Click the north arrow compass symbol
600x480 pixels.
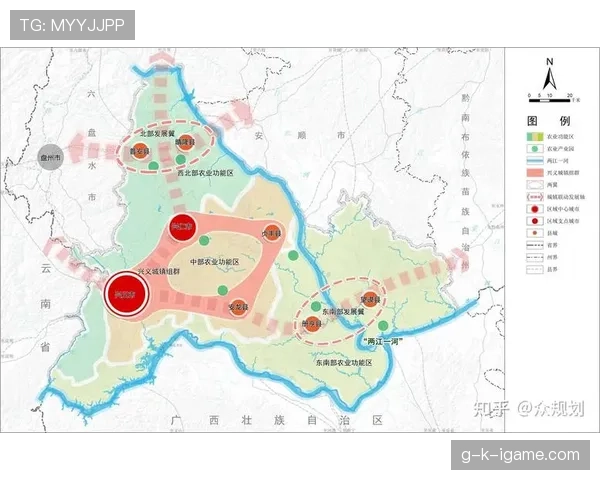pos(549,73)
